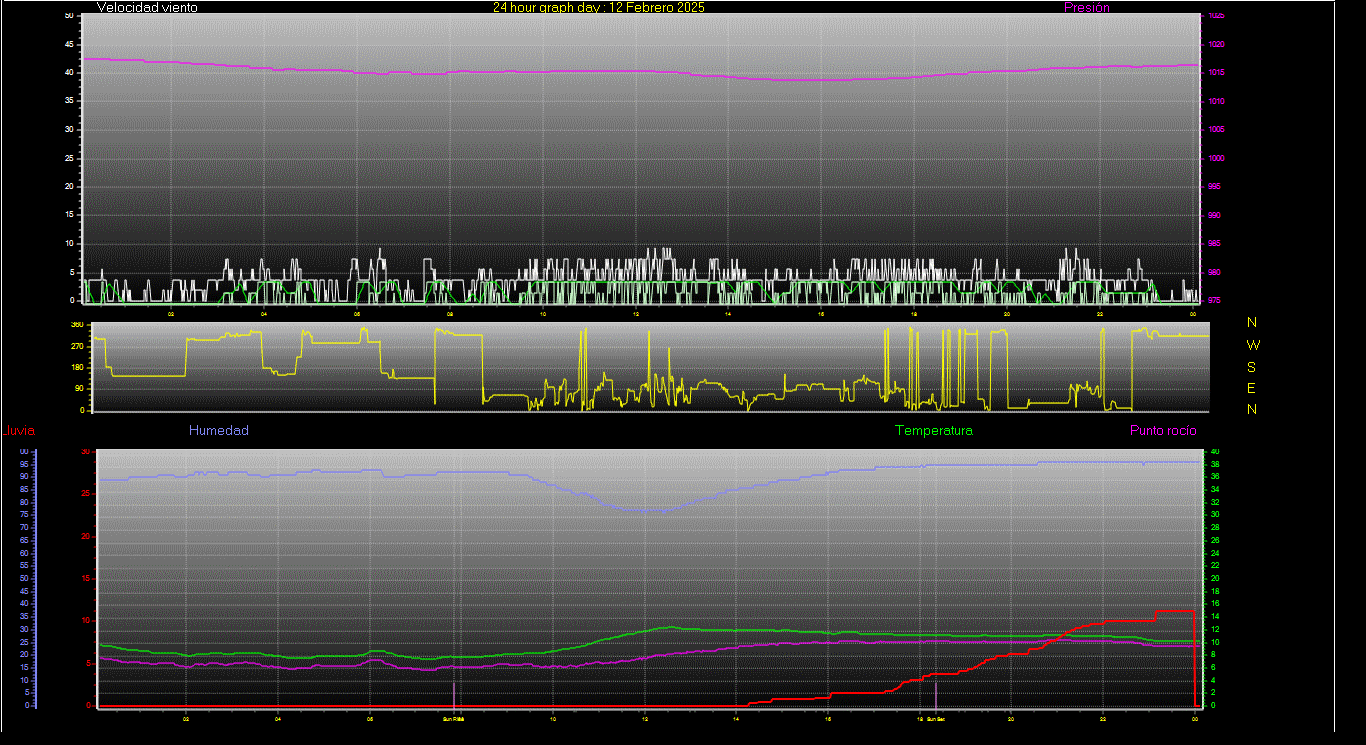The image size is (1366, 745).
Task: Click '1025' on the pressure axis
Action: coord(1215,16)
